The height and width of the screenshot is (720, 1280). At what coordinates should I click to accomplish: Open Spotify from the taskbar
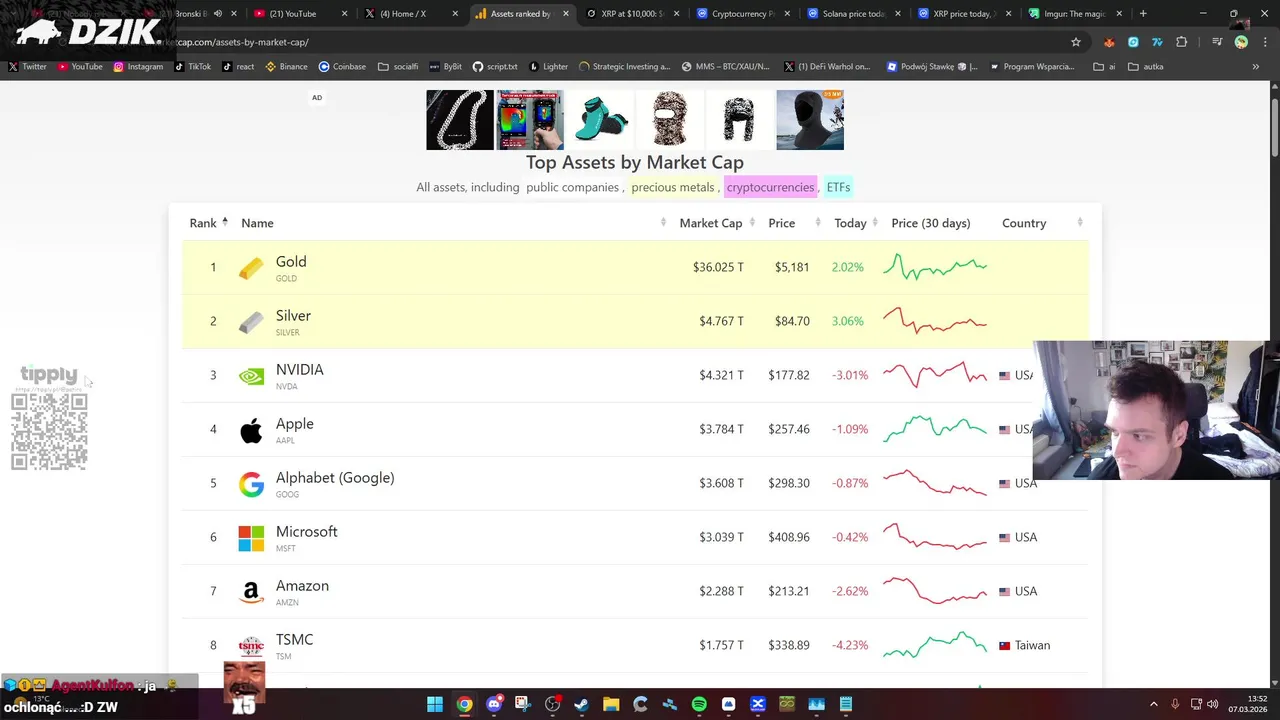699,704
